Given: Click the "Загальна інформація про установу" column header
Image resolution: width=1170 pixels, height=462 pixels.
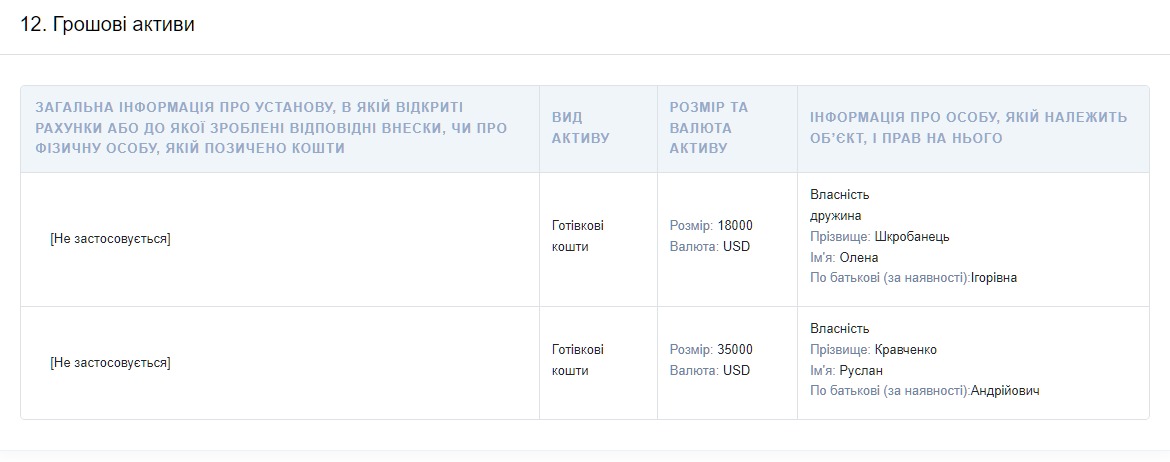Looking at the screenshot, I should [x=271, y=127].
